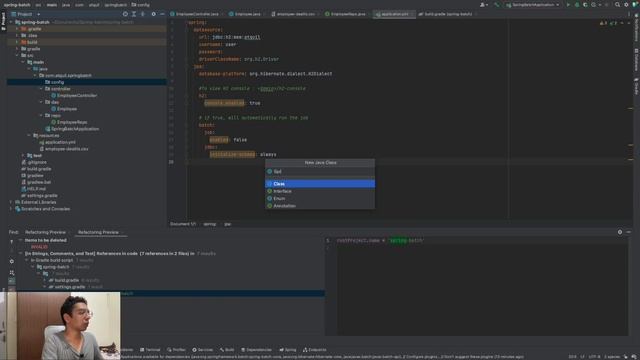Open Find panel settings gear on right
640x360 pixels.
620,232
